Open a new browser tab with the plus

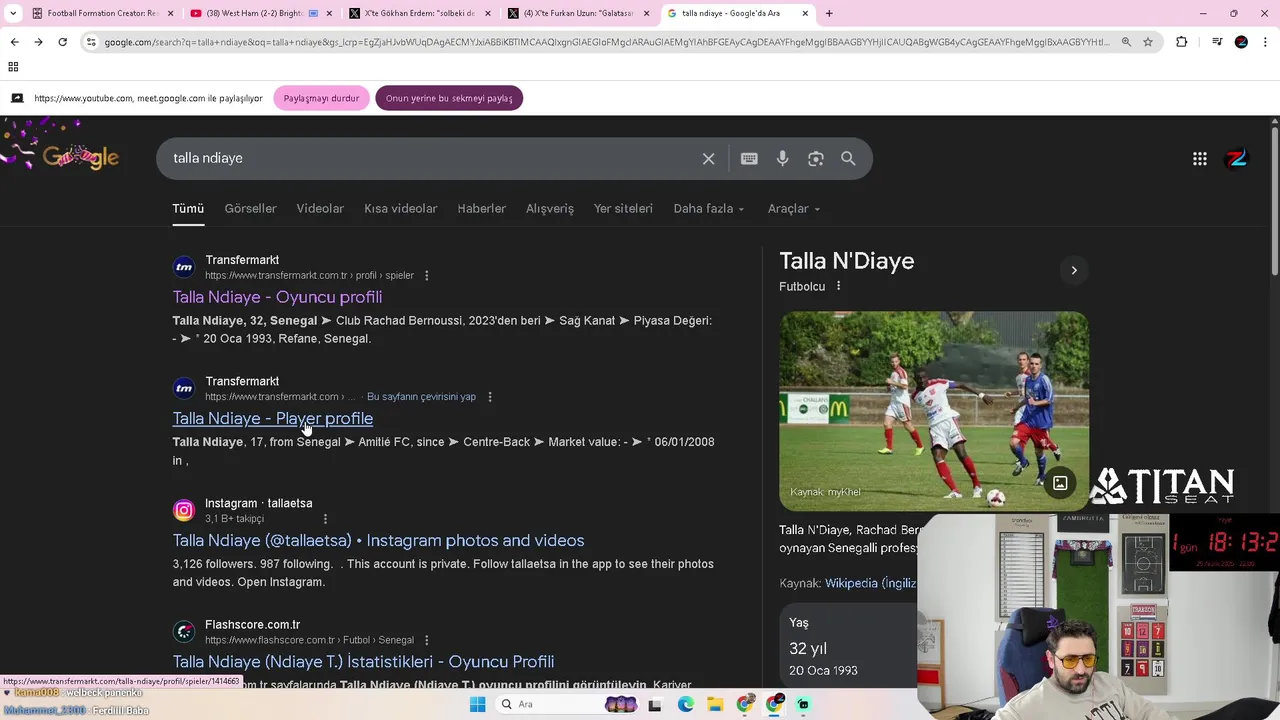[829, 13]
